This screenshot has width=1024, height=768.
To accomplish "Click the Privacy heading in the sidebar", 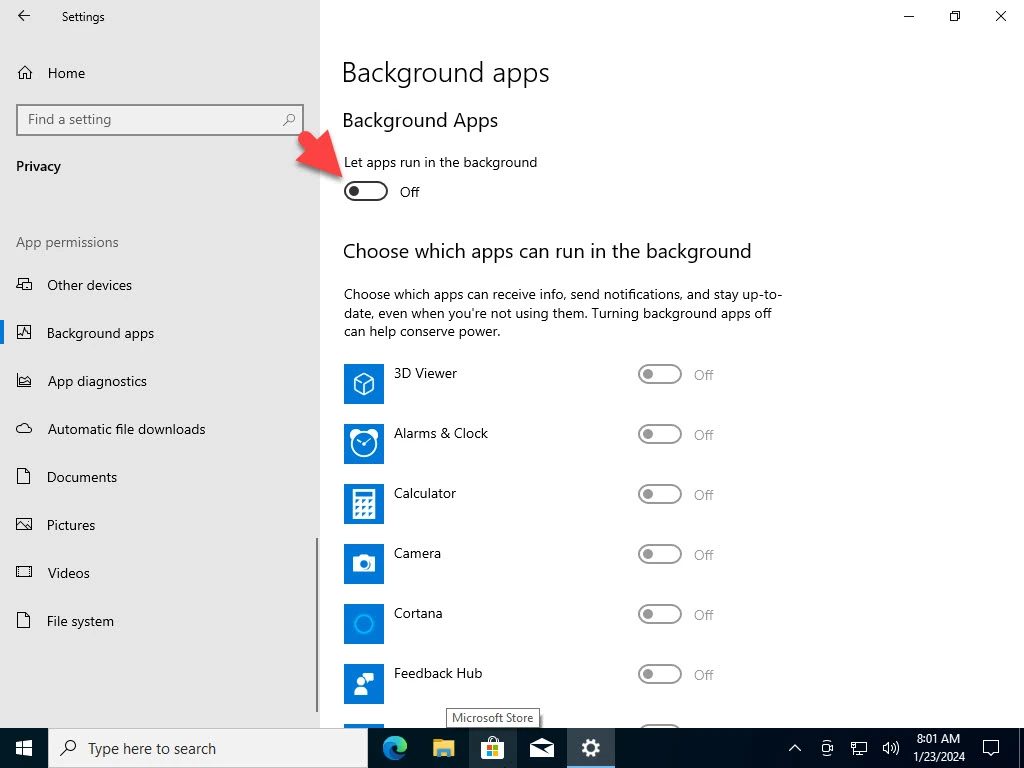I will (39, 167).
